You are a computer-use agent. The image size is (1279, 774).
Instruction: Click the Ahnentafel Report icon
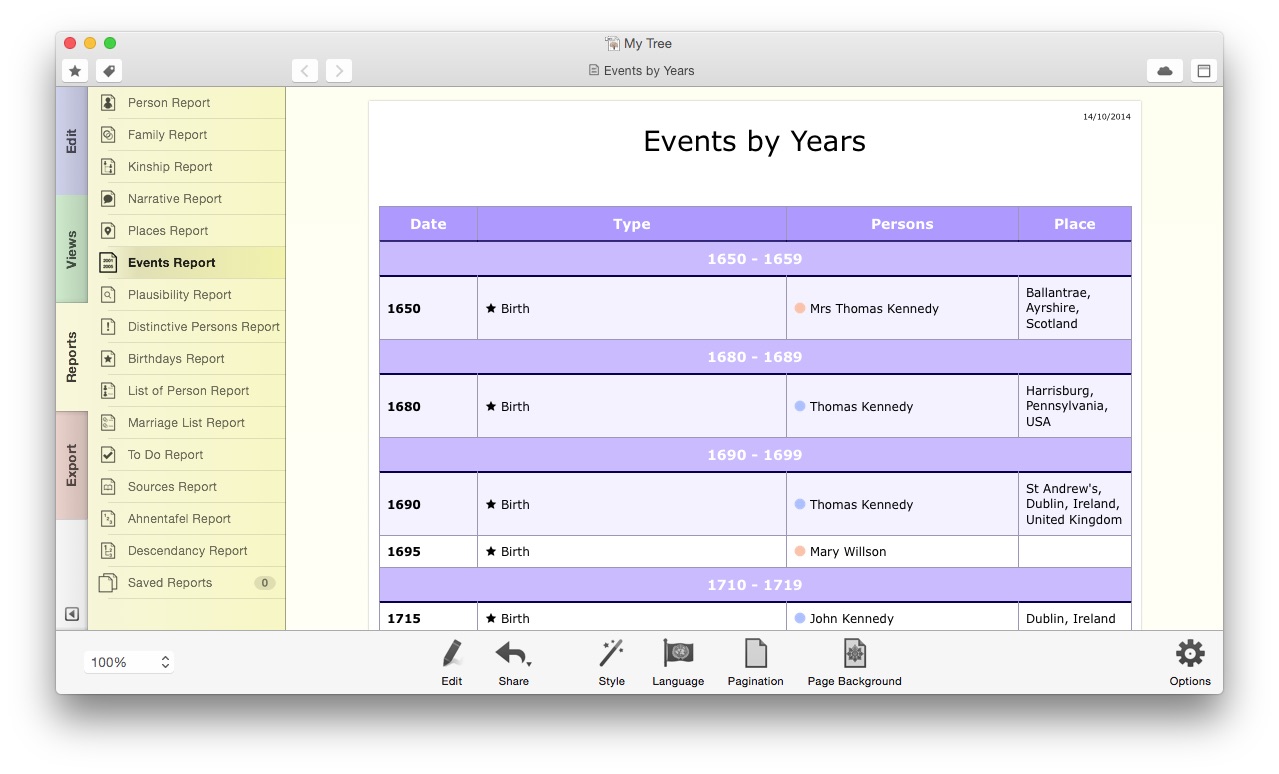[x=108, y=519]
